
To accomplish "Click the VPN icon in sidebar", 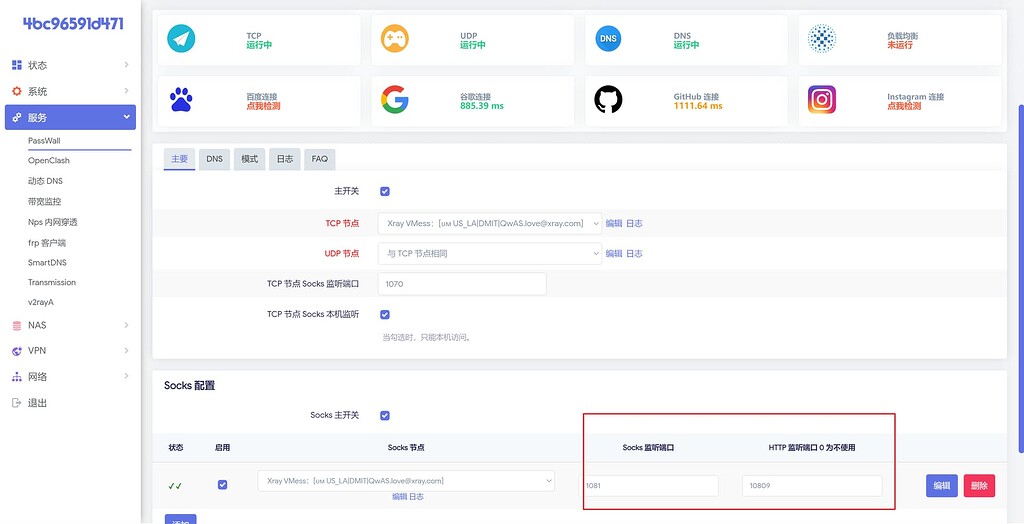I will [x=17, y=351].
